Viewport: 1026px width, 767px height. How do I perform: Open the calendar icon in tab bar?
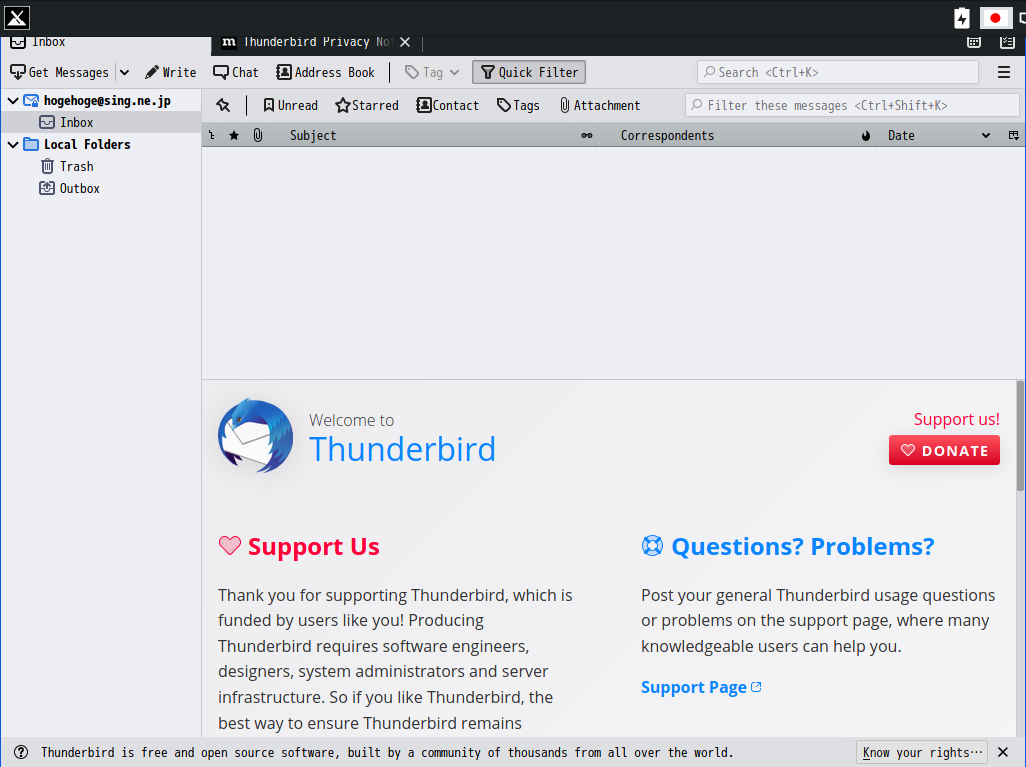pos(974,42)
